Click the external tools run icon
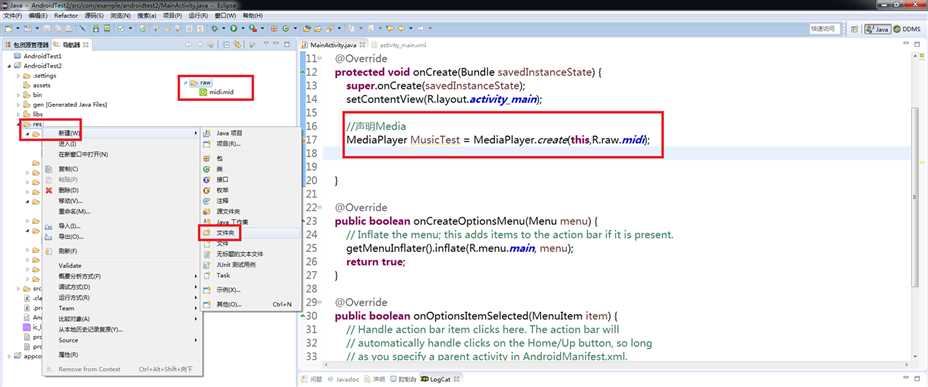Screen dimensions: 928x387 [253, 28]
